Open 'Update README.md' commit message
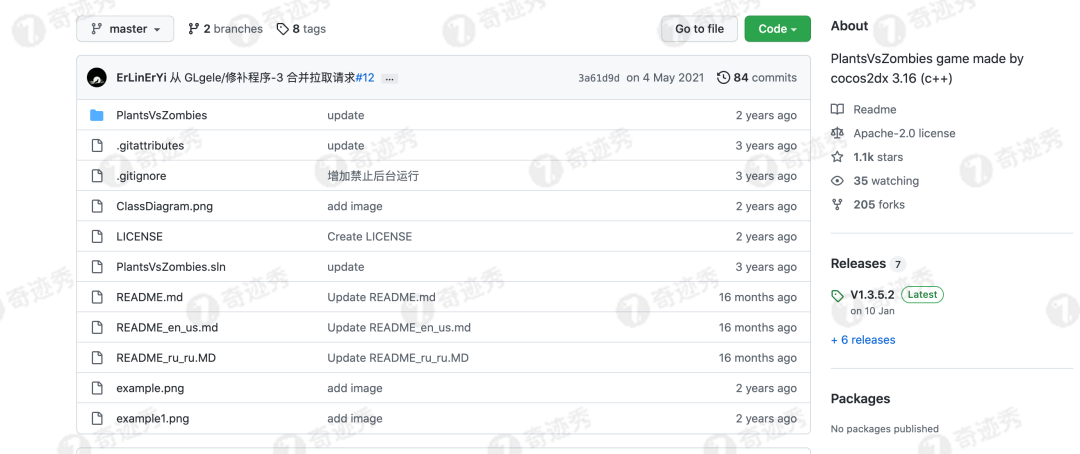 (x=382, y=297)
